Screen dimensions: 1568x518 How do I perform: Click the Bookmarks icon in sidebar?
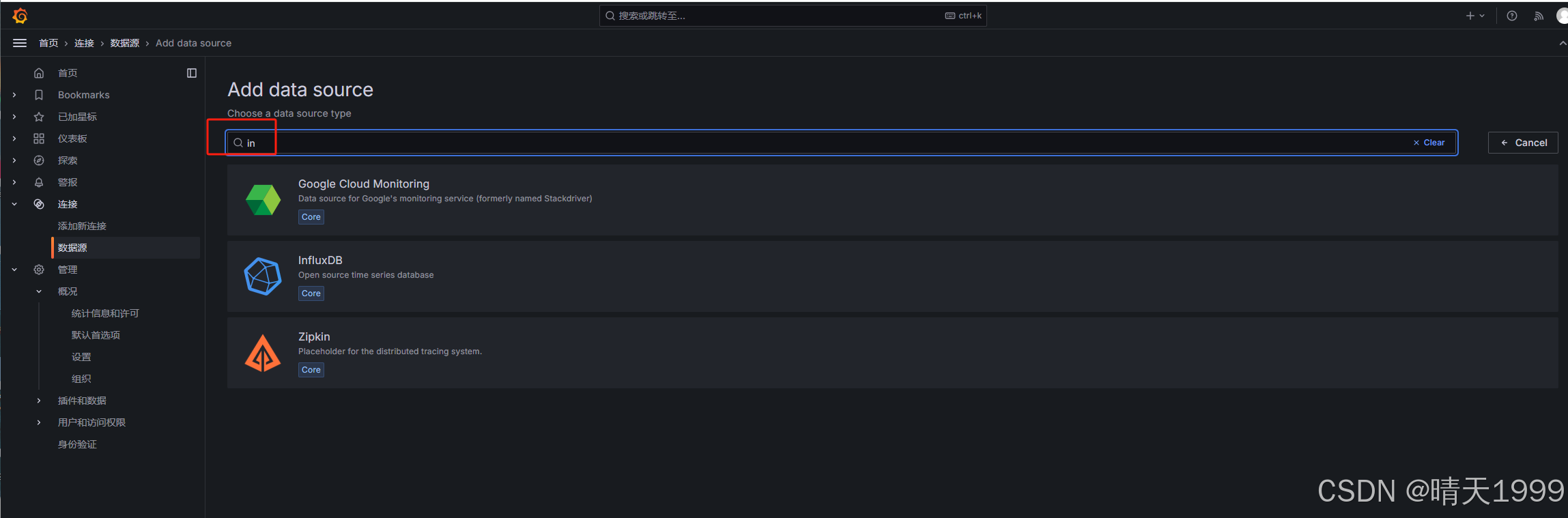(x=39, y=95)
